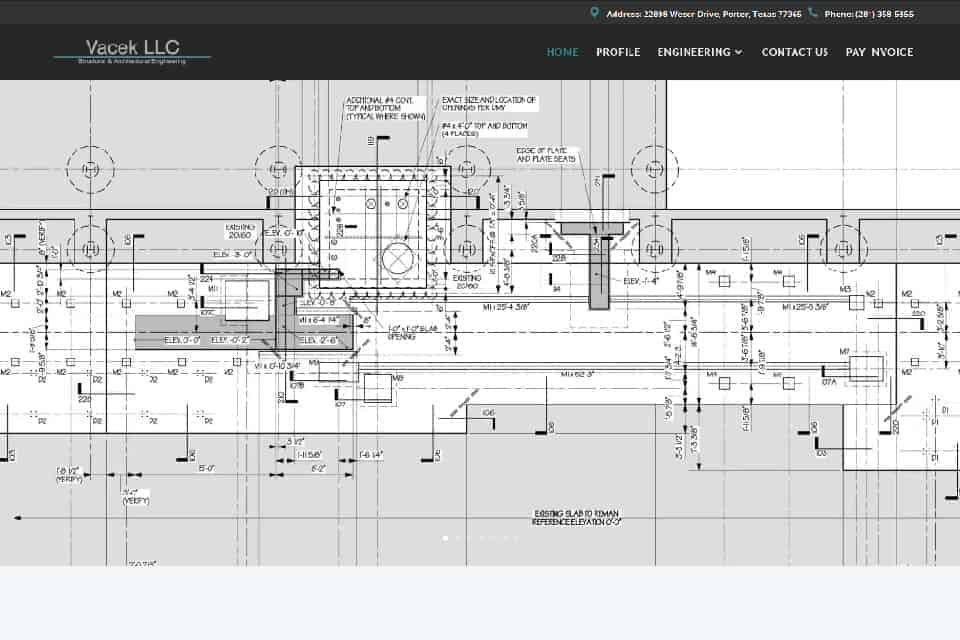Image resolution: width=960 pixels, height=640 pixels.
Task: Switch to the fourth slideshow dot
Action: (x=481, y=538)
